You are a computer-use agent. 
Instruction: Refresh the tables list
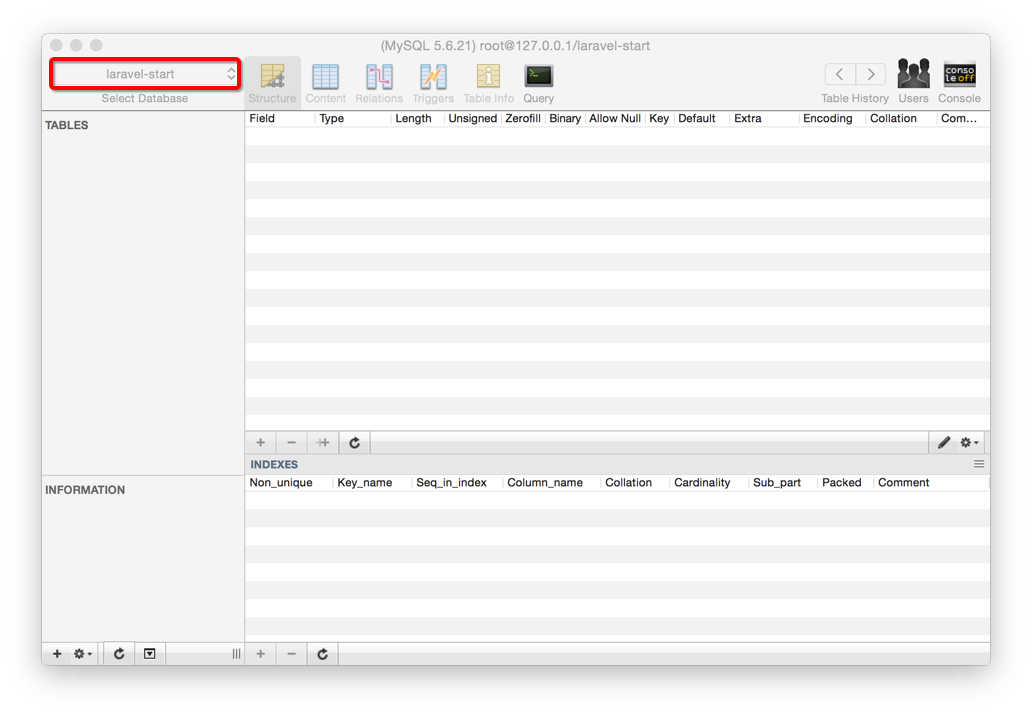(119, 654)
